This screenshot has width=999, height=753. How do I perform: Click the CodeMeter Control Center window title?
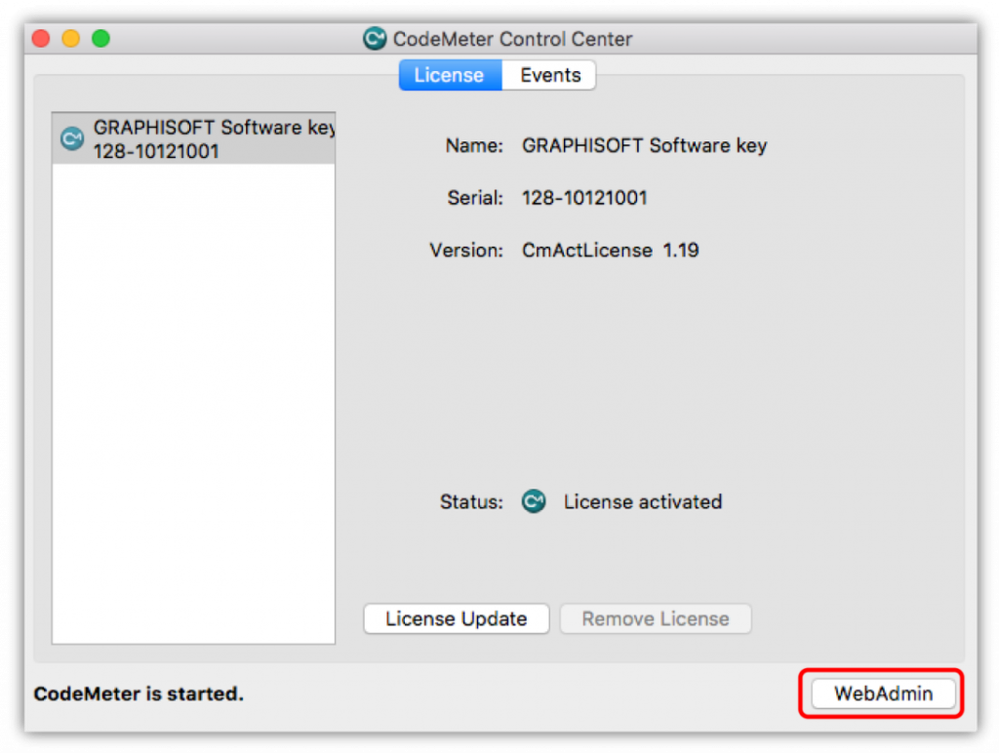pos(512,39)
